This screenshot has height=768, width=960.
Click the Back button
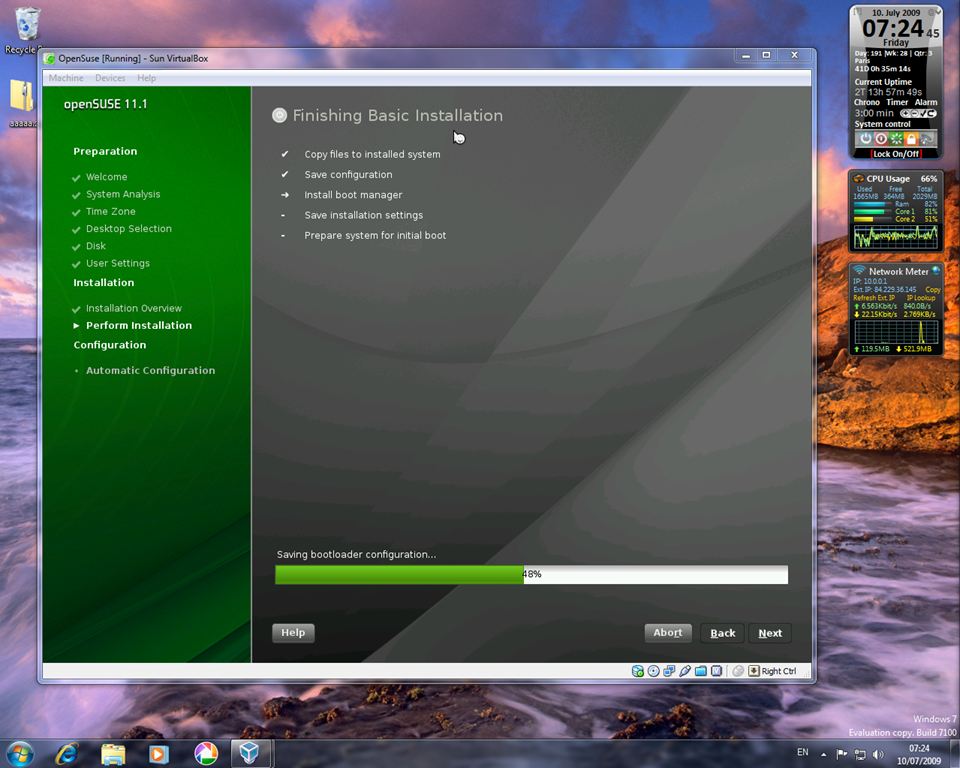(x=722, y=633)
